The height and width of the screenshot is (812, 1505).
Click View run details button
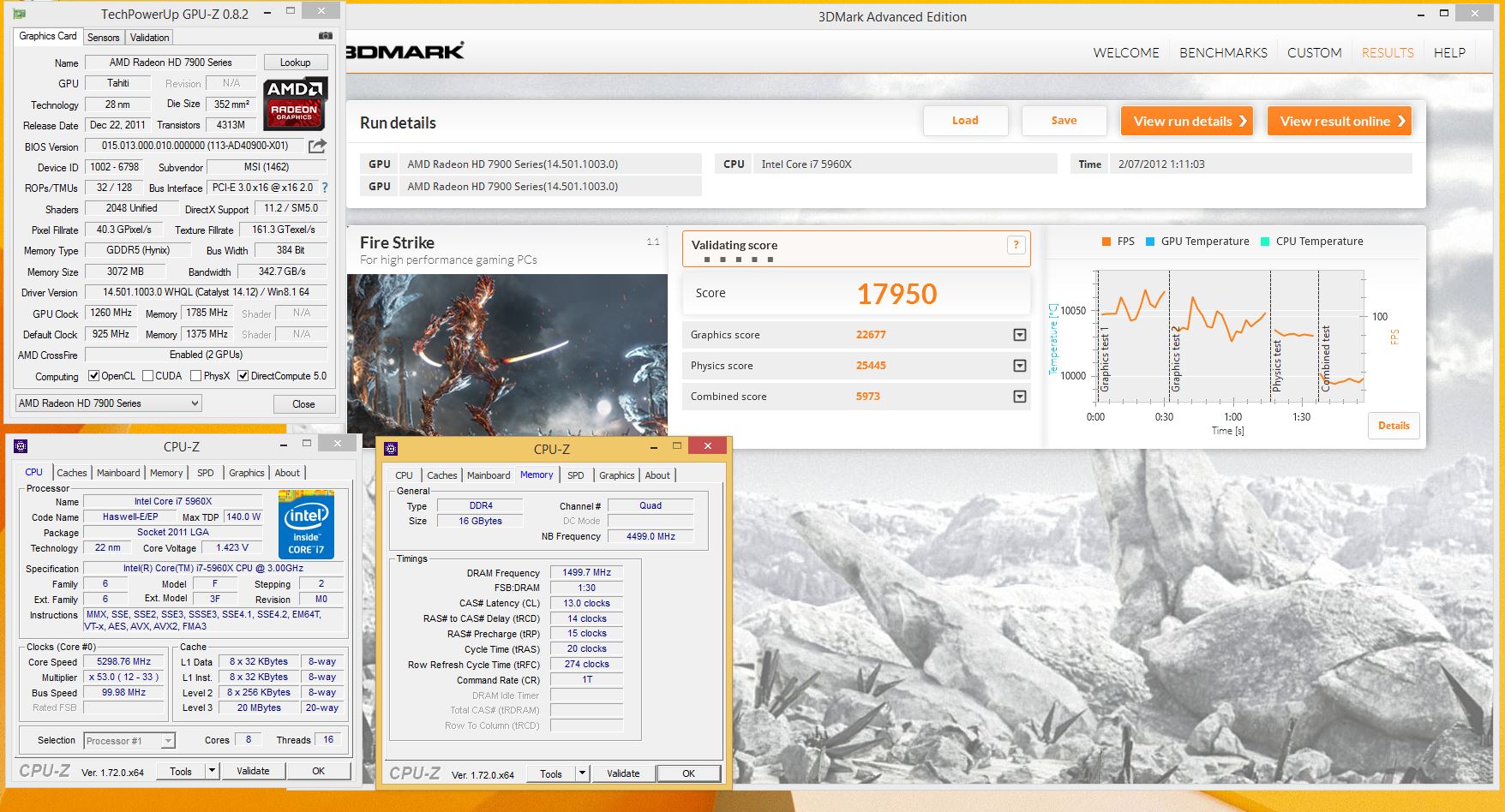click(1187, 121)
